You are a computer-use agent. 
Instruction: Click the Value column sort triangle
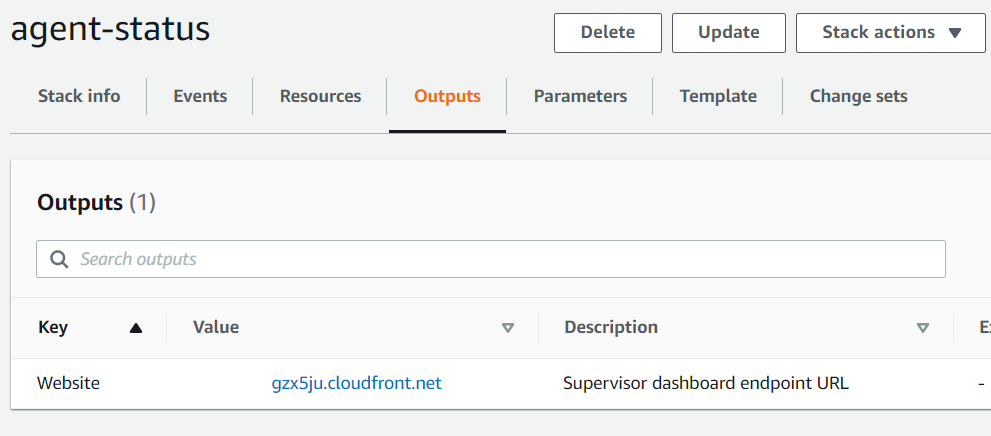508,327
